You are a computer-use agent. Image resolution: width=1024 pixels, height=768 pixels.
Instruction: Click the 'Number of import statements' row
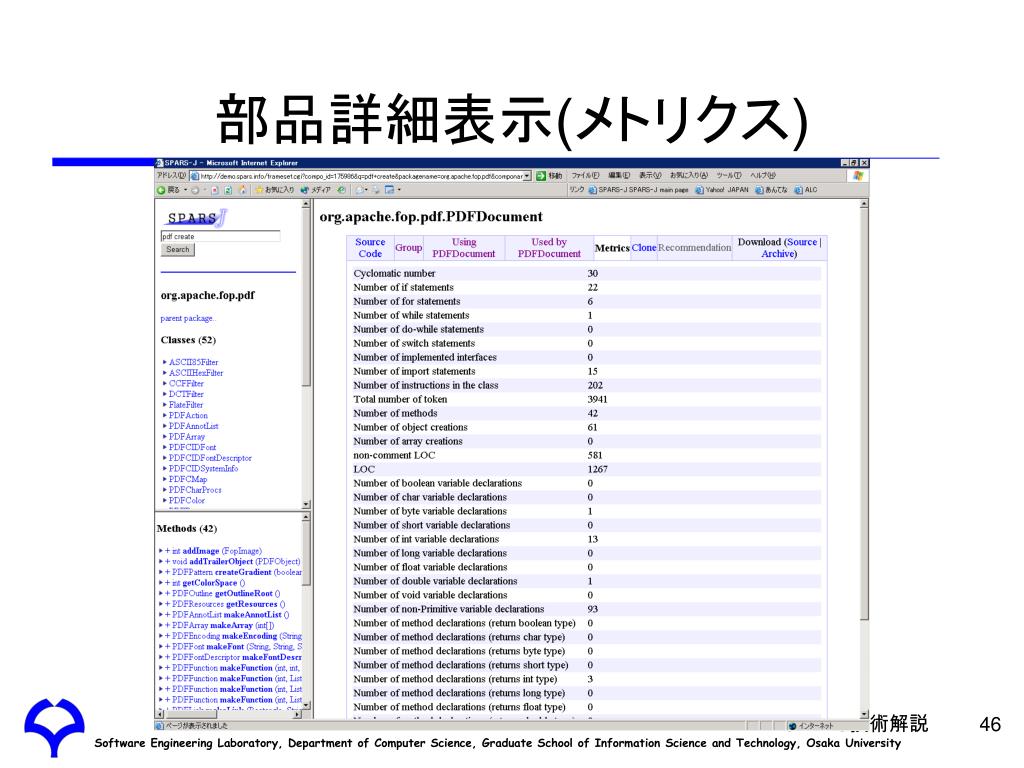[x=584, y=372]
